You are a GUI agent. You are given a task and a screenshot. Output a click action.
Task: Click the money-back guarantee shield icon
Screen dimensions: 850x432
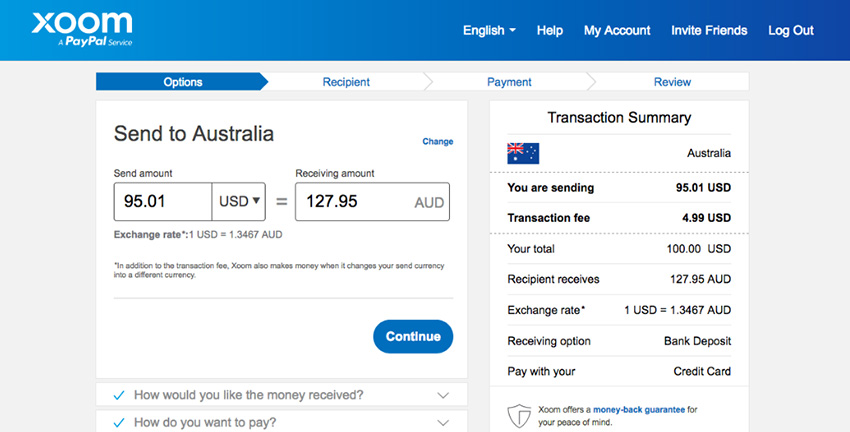[x=518, y=416]
